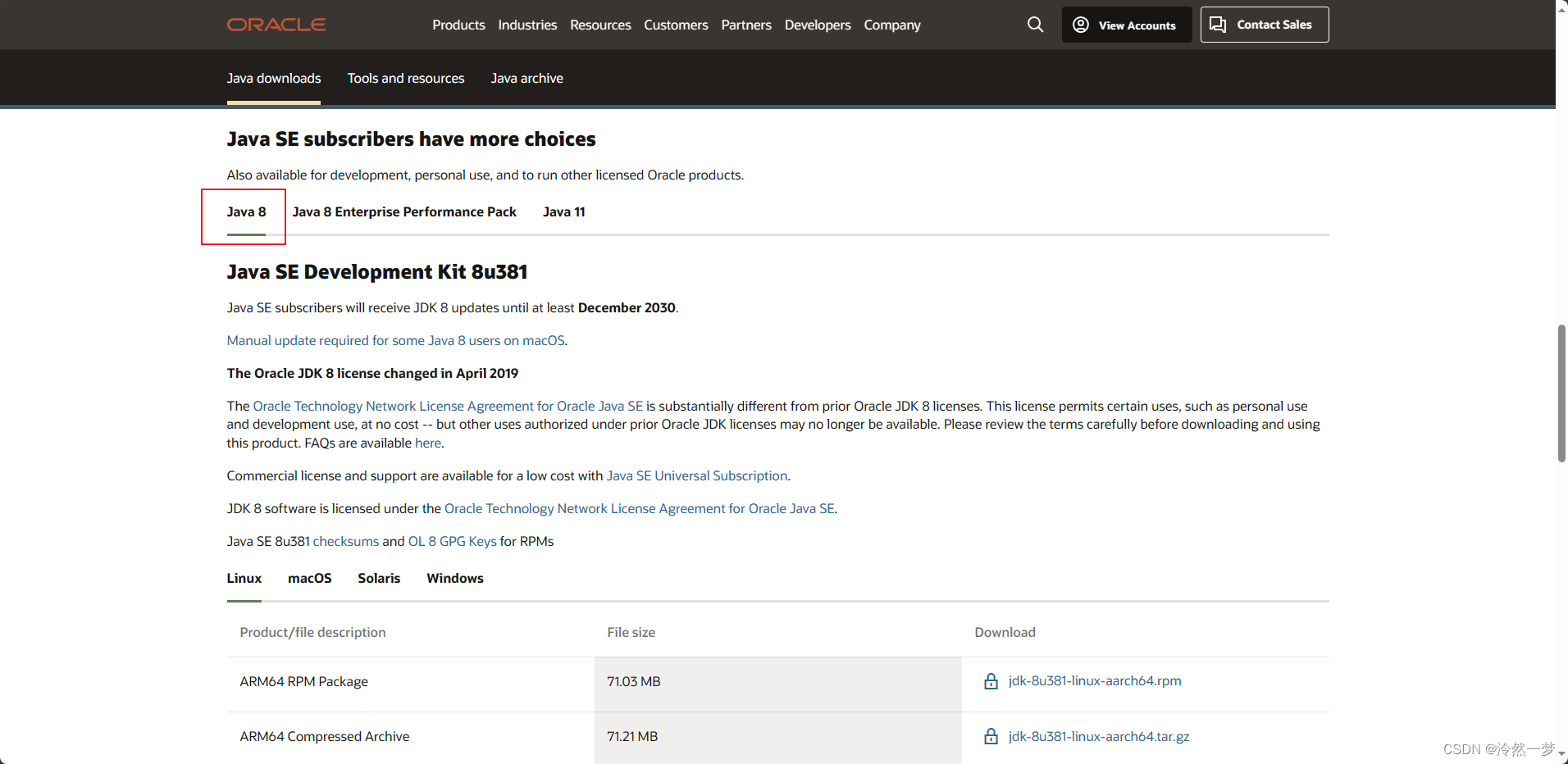Select the Solaris platform tab

pyautogui.click(x=379, y=578)
